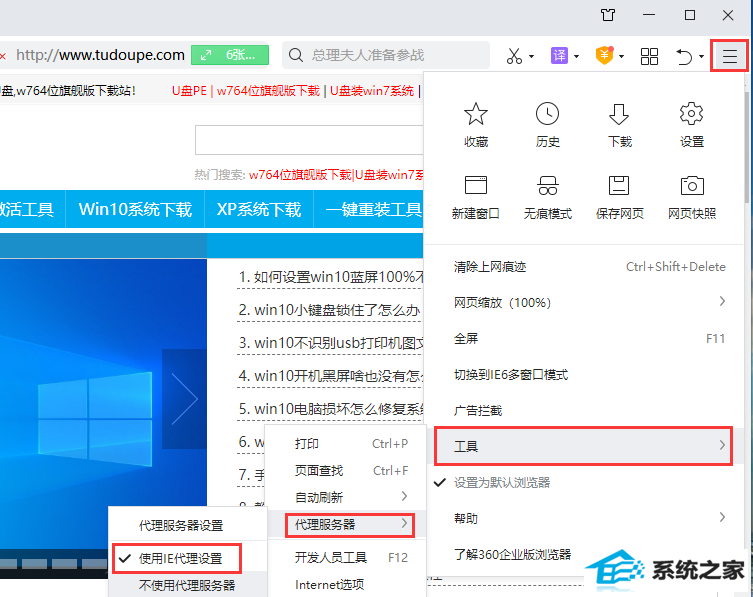The height and width of the screenshot is (597, 753).
Task: Open the Favorites (收藏) star icon
Action: point(475,114)
